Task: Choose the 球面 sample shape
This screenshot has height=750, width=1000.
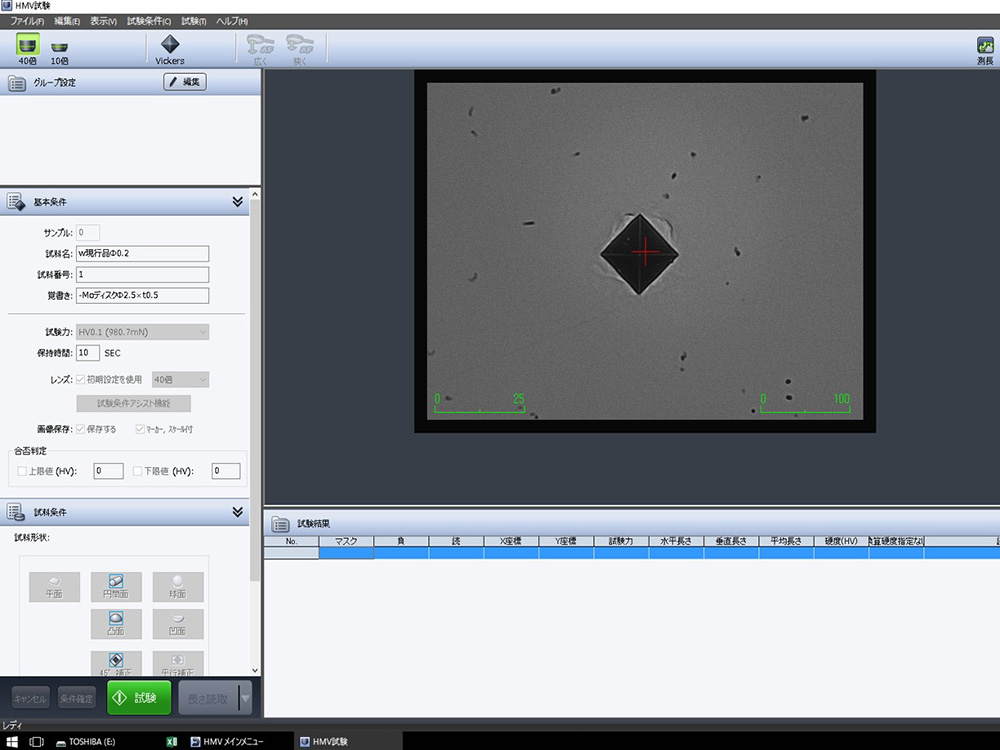Action: pos(178,586)
